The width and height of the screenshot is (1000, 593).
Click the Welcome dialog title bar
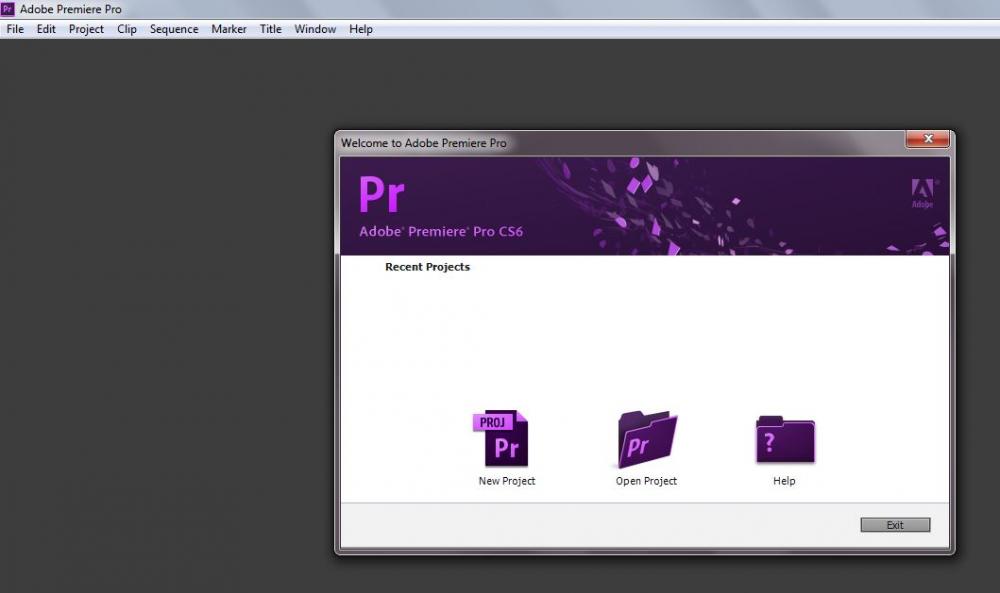point(600,143)
